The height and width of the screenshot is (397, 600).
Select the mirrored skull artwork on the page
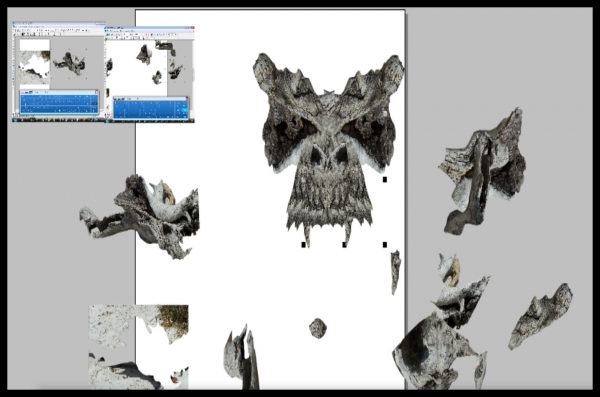[328, 149]
